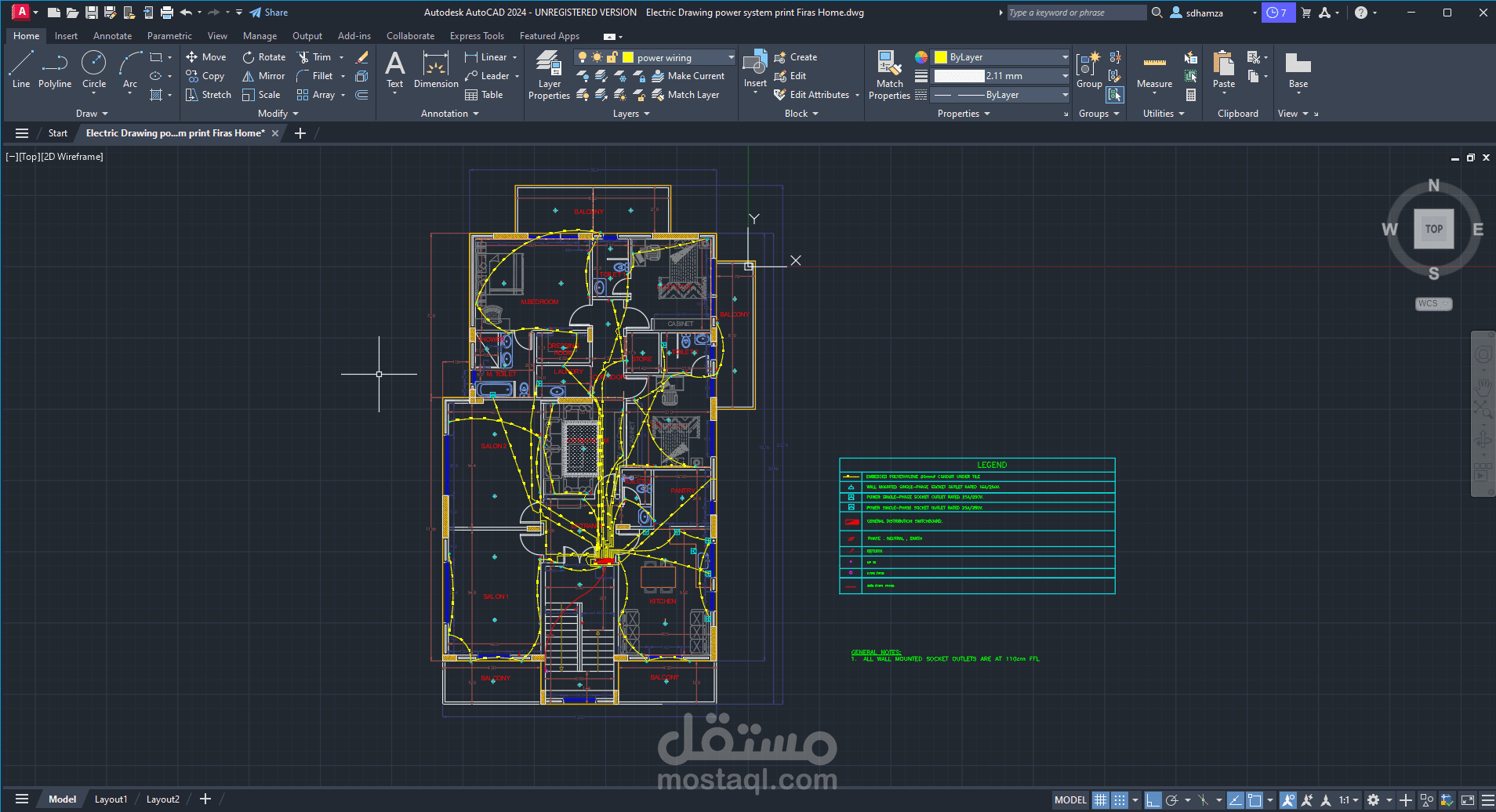Click the Share button in title bar
1496x812 pixels.
(x=269, y=12)
